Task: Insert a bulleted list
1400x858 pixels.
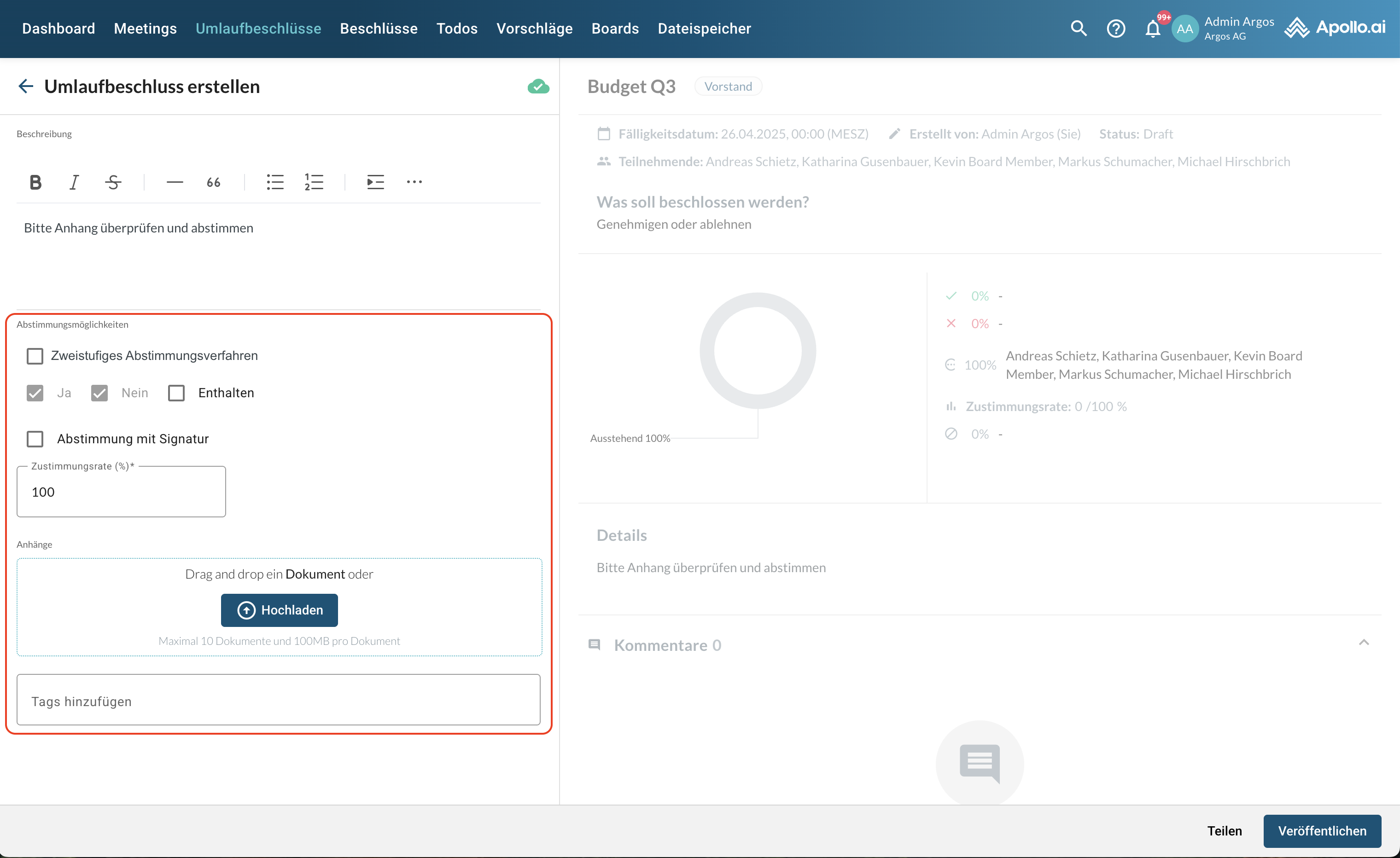Action: 275,182
